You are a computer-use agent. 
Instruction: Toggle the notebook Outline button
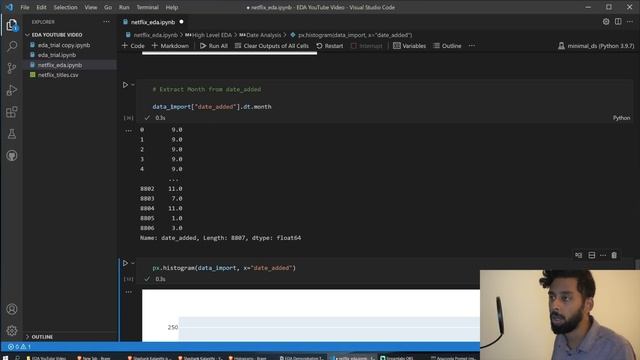coord(447,46)
